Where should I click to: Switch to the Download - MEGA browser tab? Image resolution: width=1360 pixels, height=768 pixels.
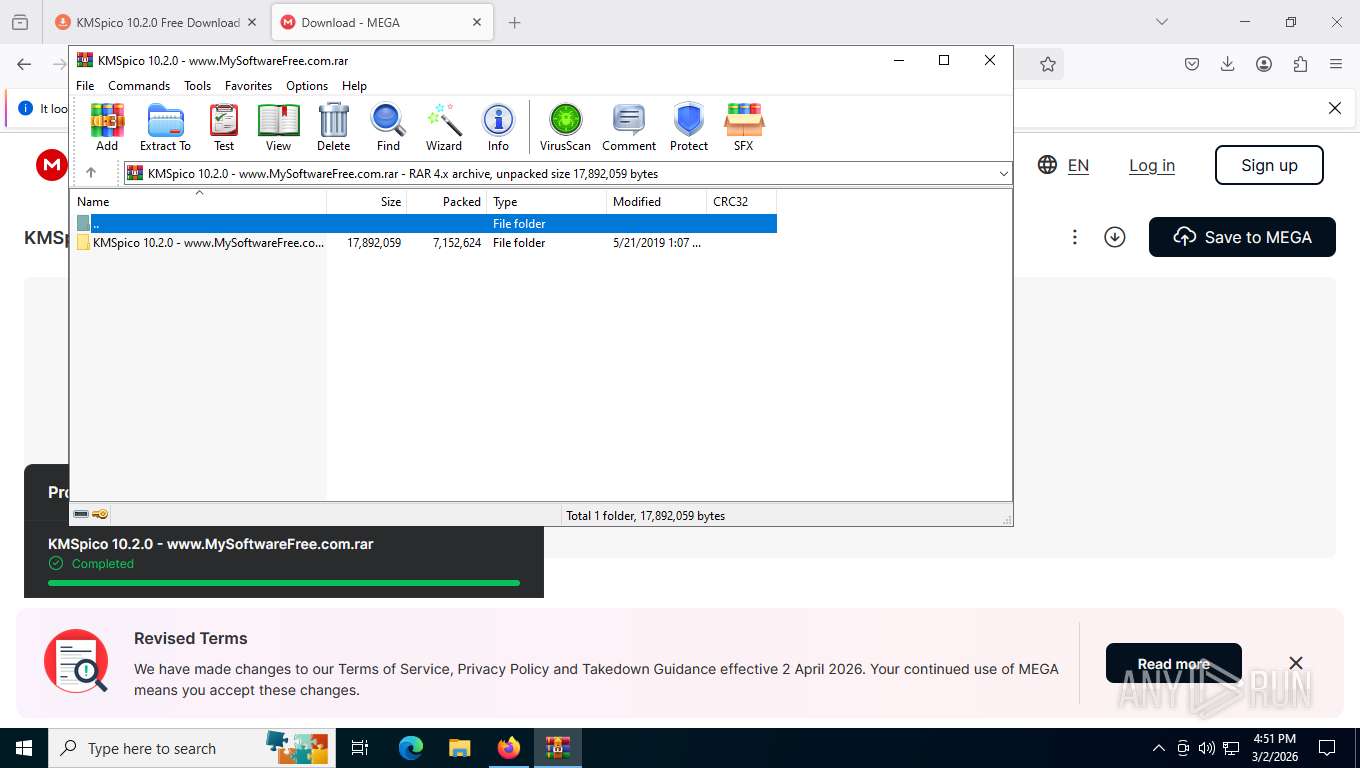click(380, 22)
